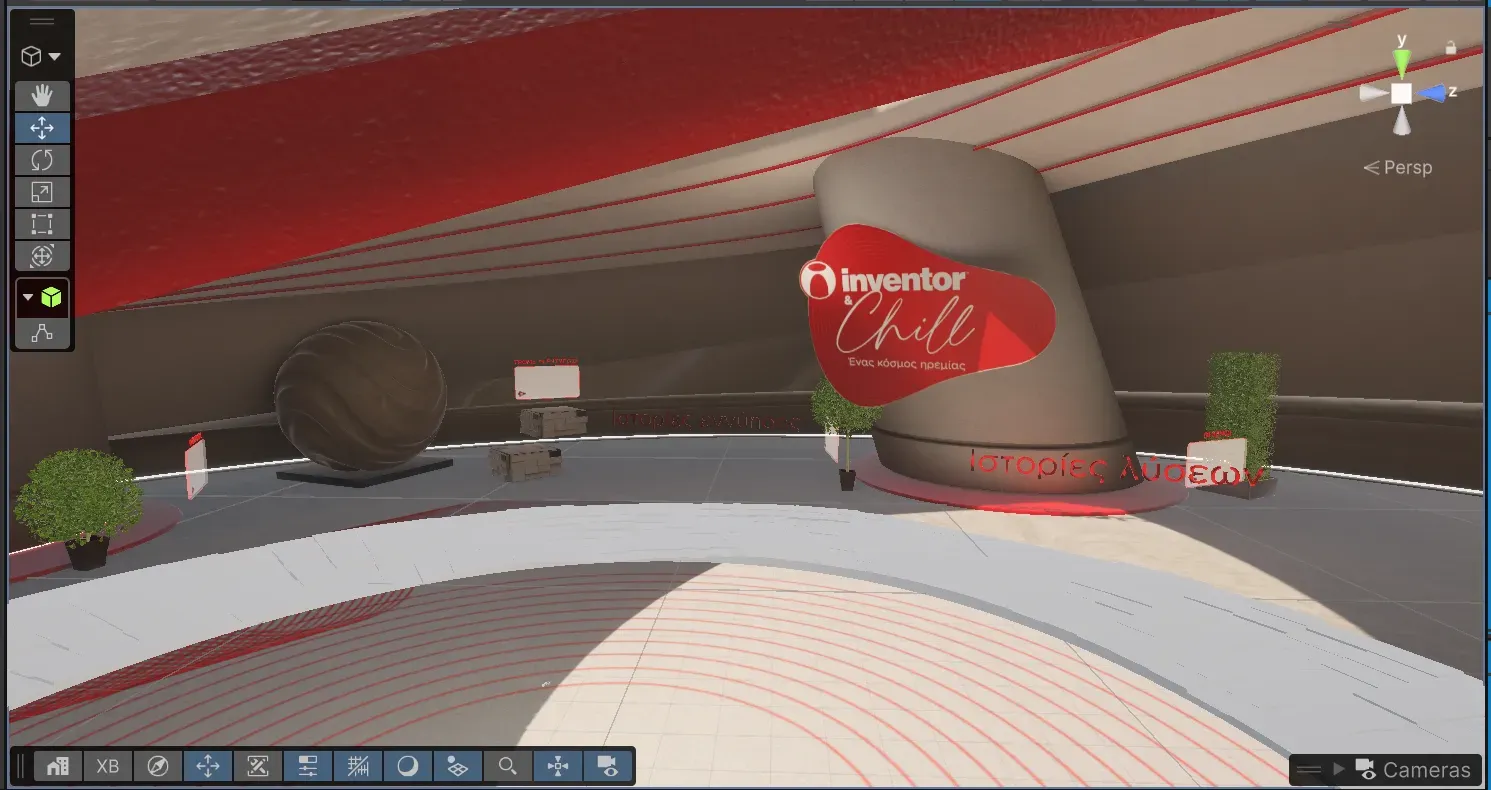Click the measure ruler icon in bottom toolbar
This screenshot has width=1491, height=790.
coord(258,767)
